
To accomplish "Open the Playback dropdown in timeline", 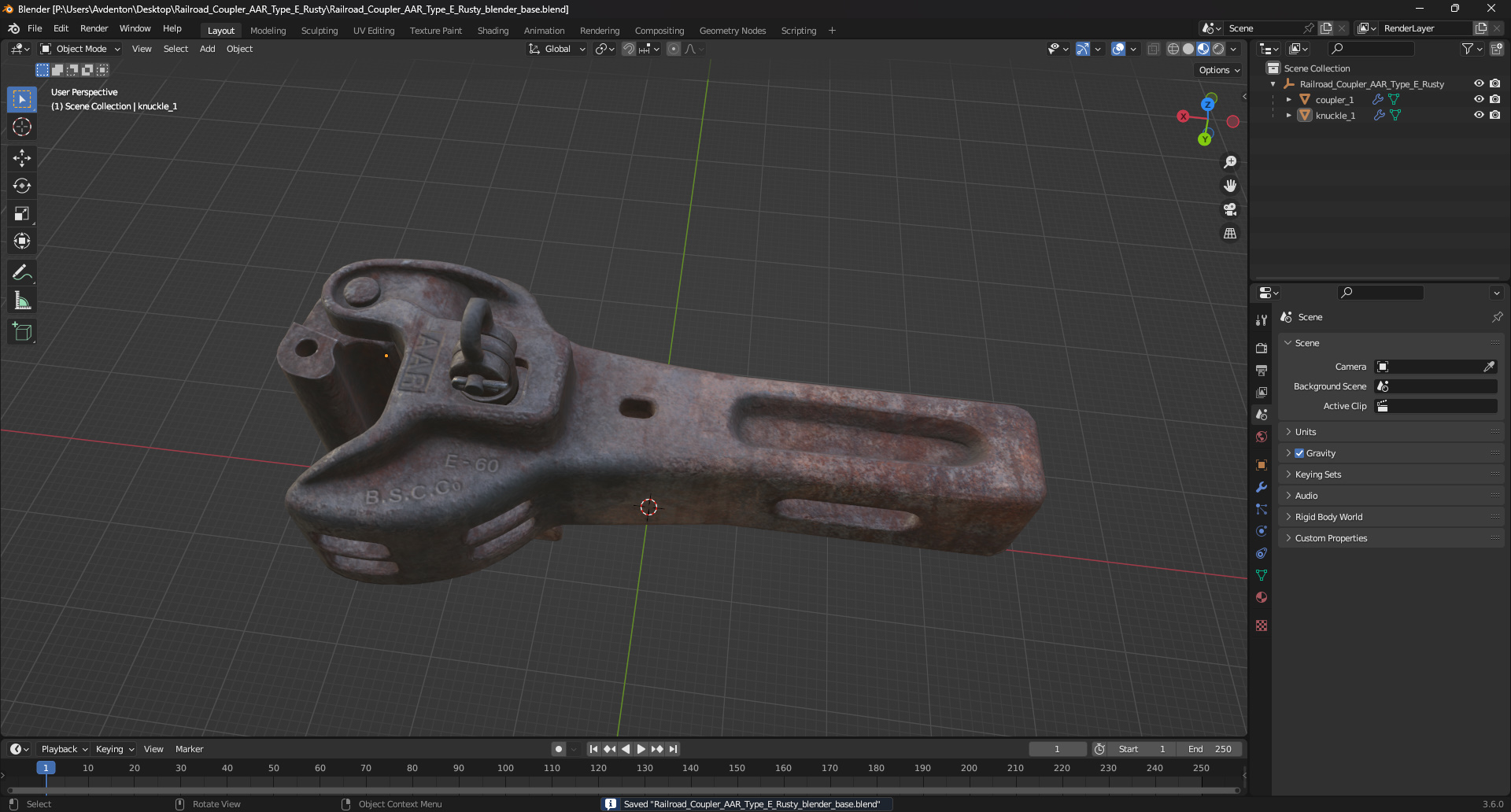I will tap(64, 749).
